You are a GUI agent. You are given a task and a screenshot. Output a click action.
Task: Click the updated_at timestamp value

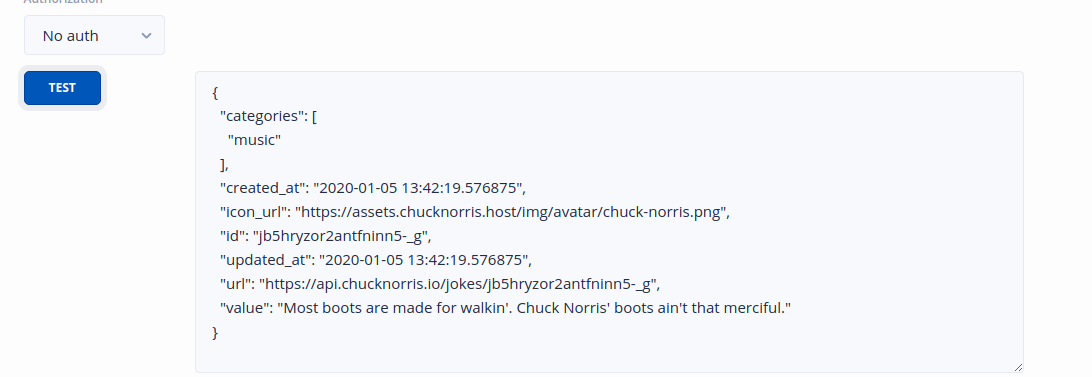click(423, 260)
